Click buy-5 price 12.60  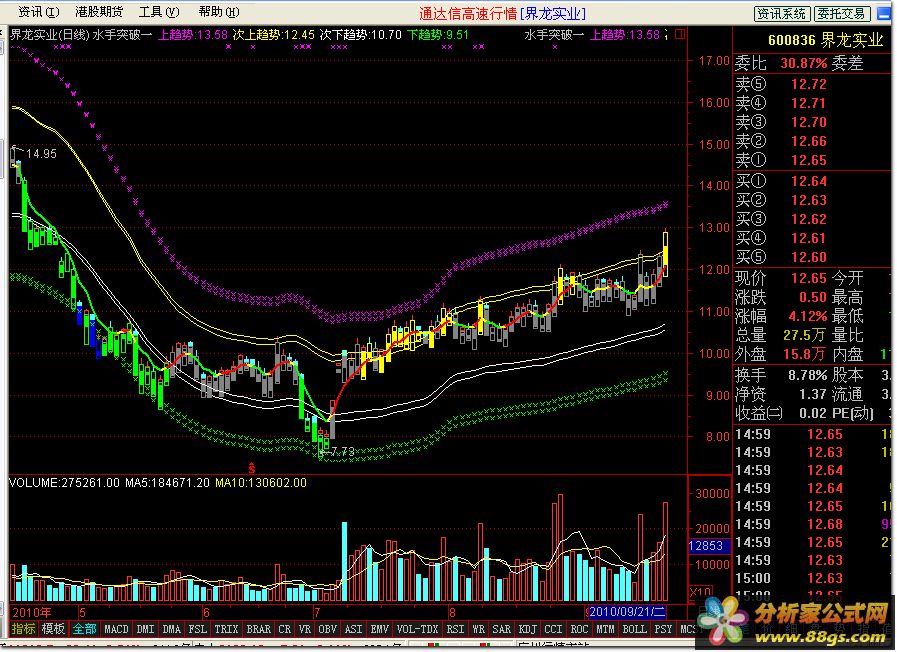click(x=809, y=257)
